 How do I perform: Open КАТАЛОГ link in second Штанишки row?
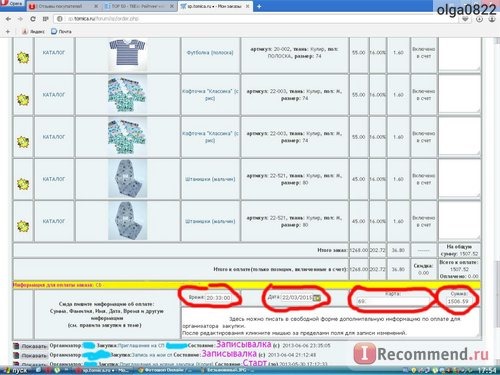click(x=54, y=221)
